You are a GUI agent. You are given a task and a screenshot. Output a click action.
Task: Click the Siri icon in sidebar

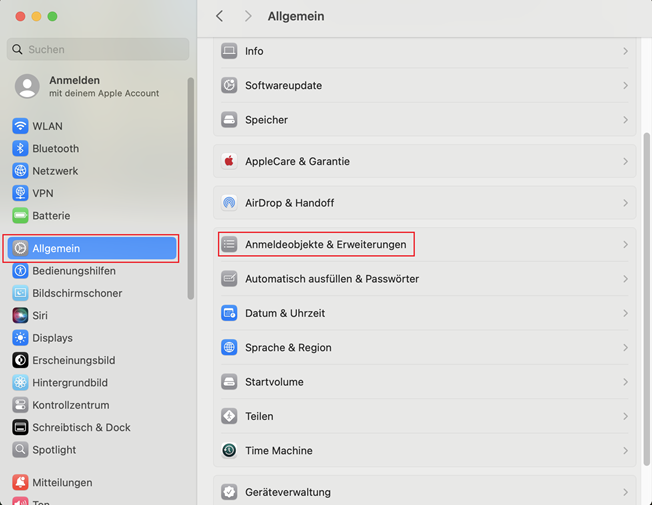[x=20, y=316]
